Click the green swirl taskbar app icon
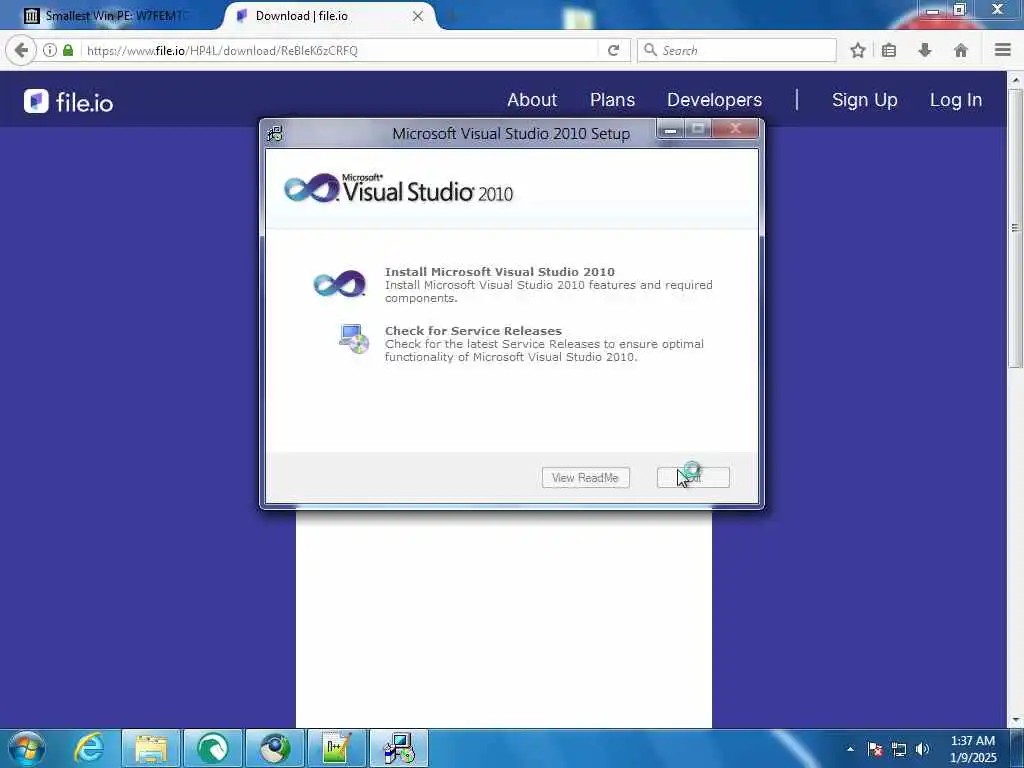Screen dimensions: 1024x768 [213, 748]
